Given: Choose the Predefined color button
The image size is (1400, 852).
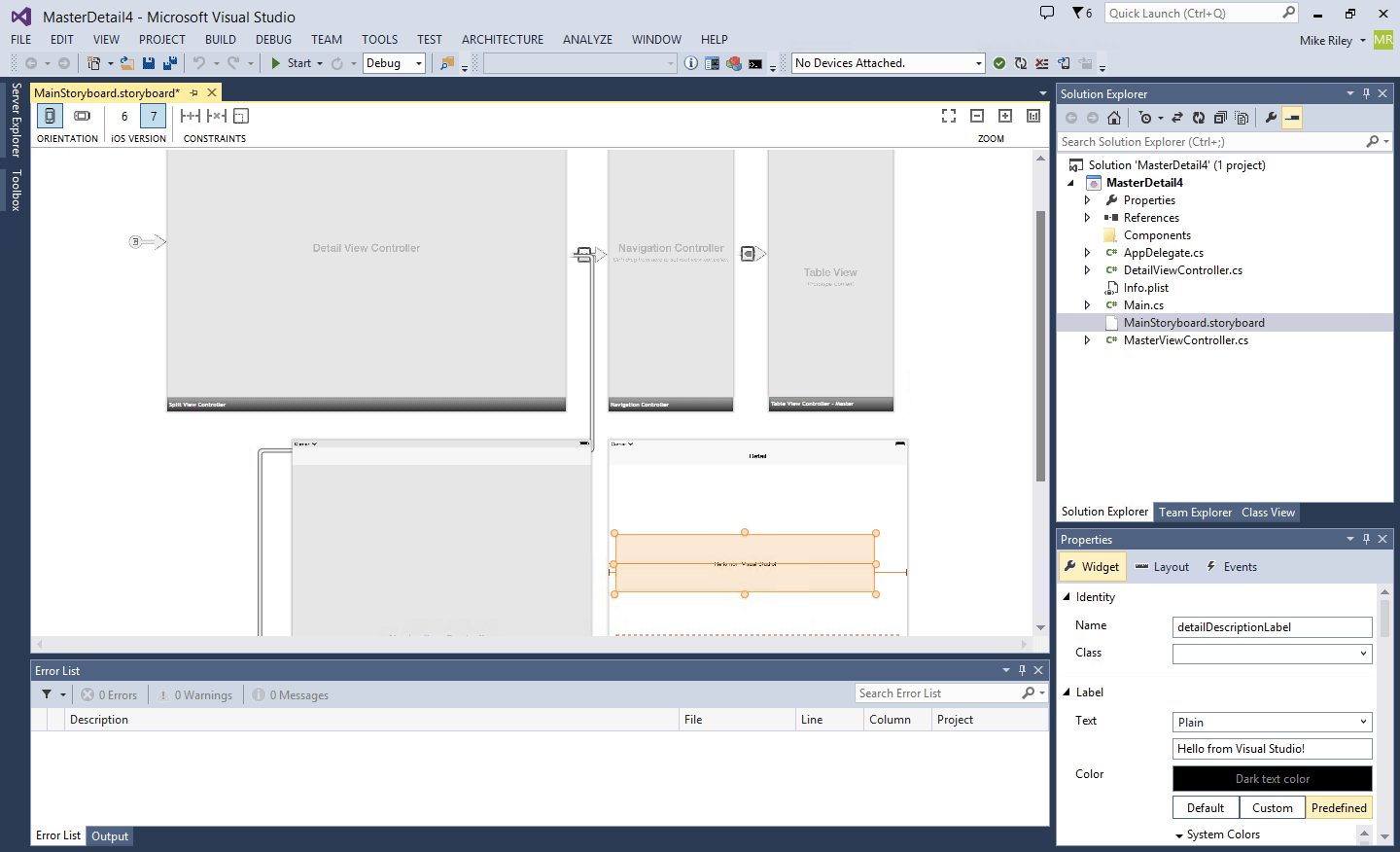Looking at the screenshot, I should [1339, 808].
